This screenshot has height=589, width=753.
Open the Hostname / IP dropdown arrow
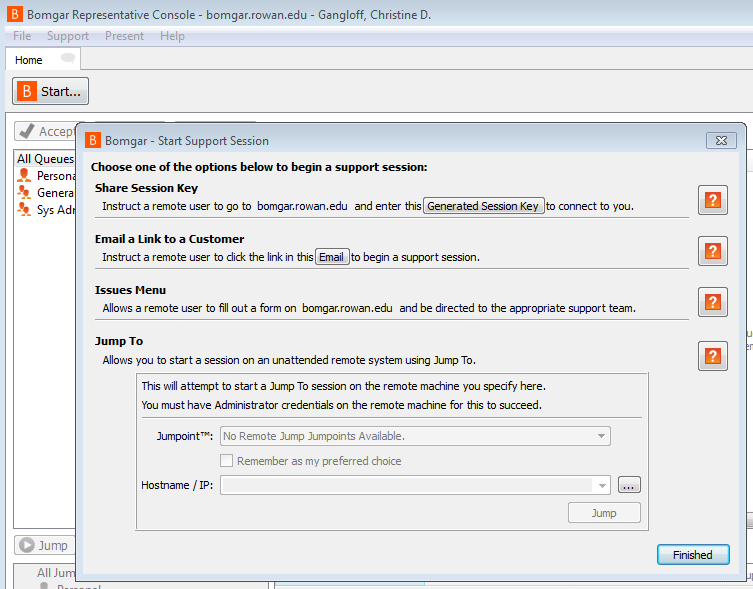601,485
